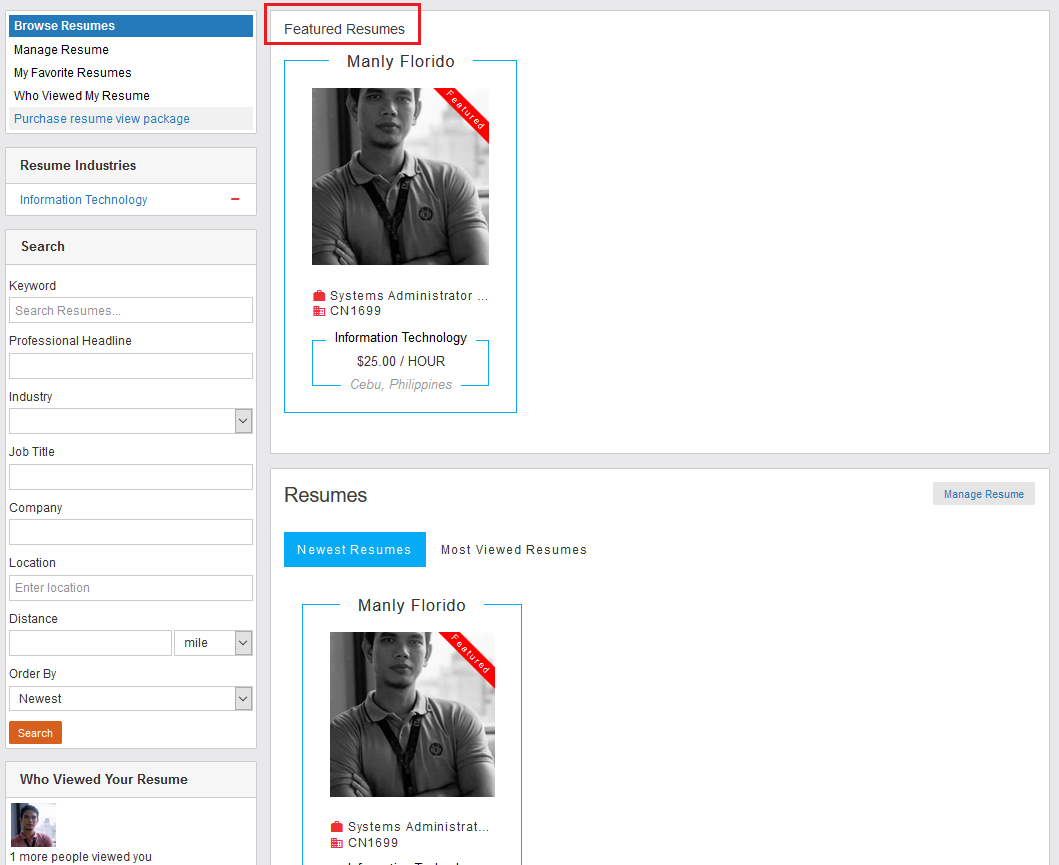
Task: Focus the Company field
Action: (131, 532)
